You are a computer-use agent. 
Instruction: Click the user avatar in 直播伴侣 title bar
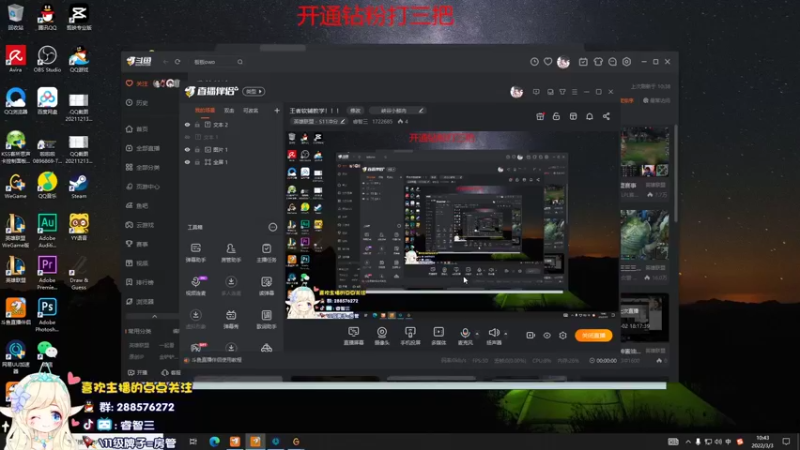click(516, 92)
